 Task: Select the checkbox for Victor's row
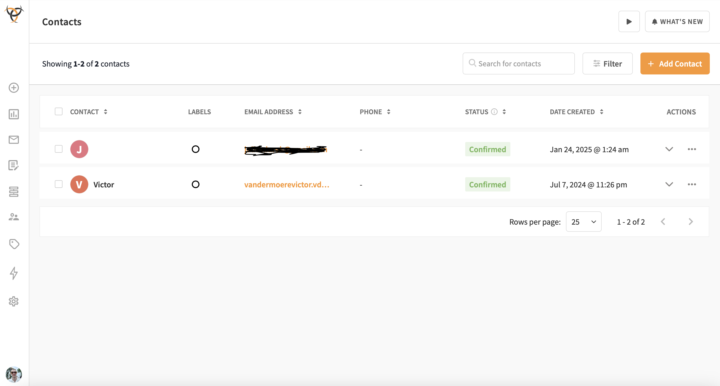click(x=58, y=184)
